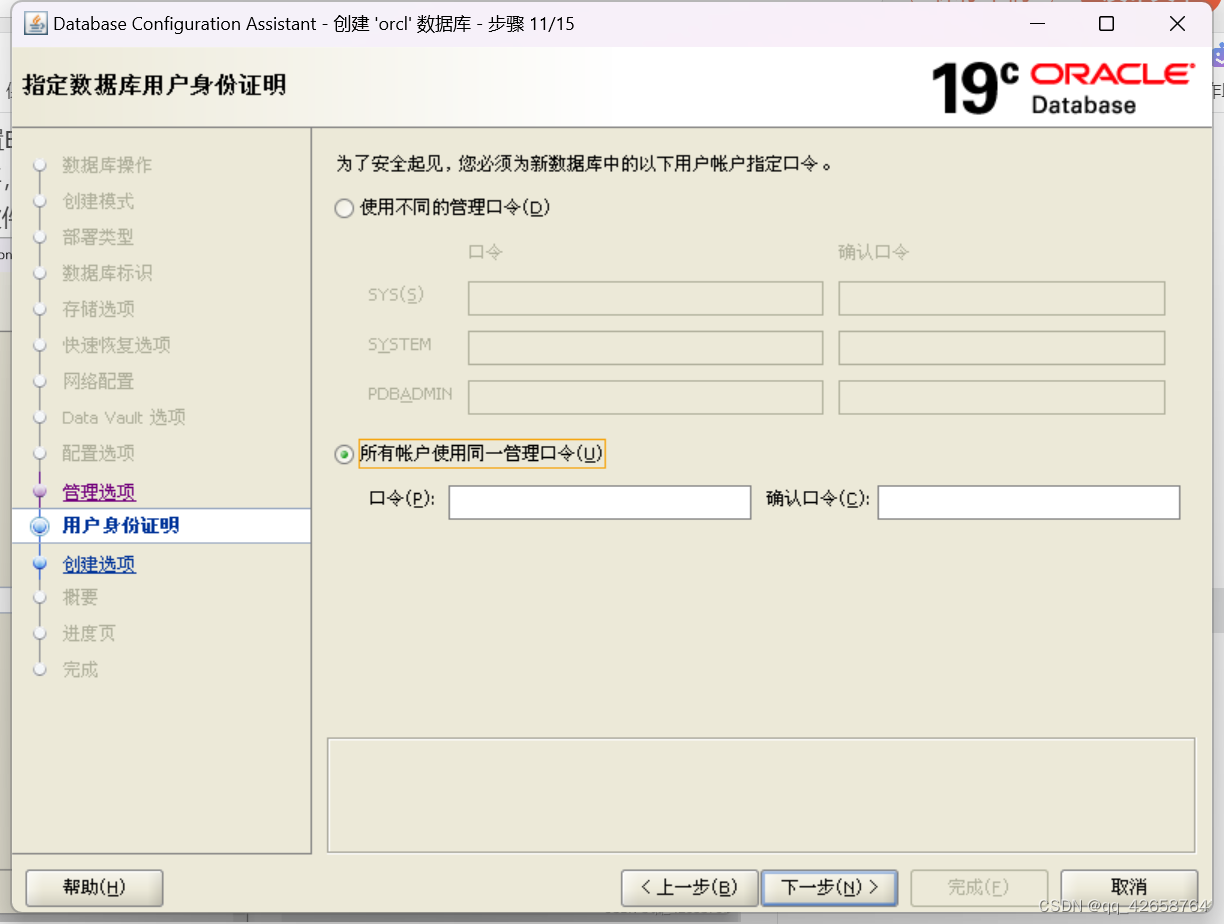Open the 创建选项 step link

[x=99, y=564]
